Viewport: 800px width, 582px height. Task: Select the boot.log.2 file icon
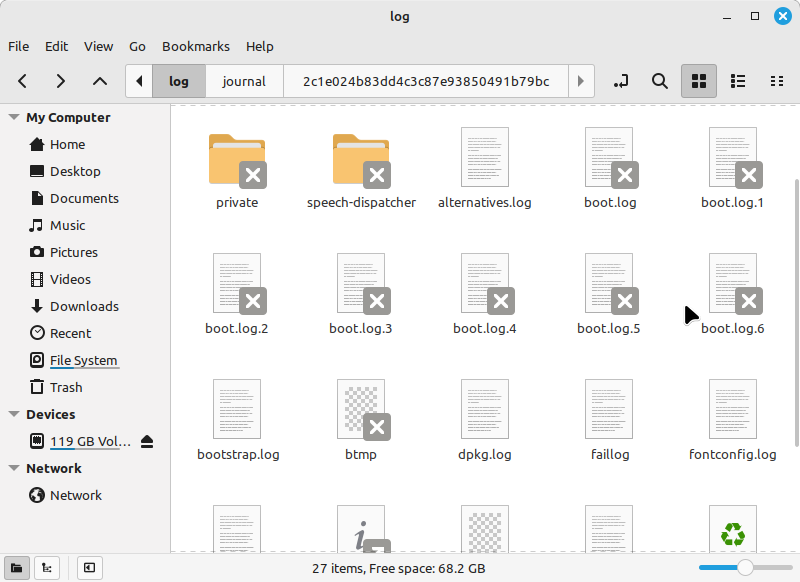click(x=238, y=283)
